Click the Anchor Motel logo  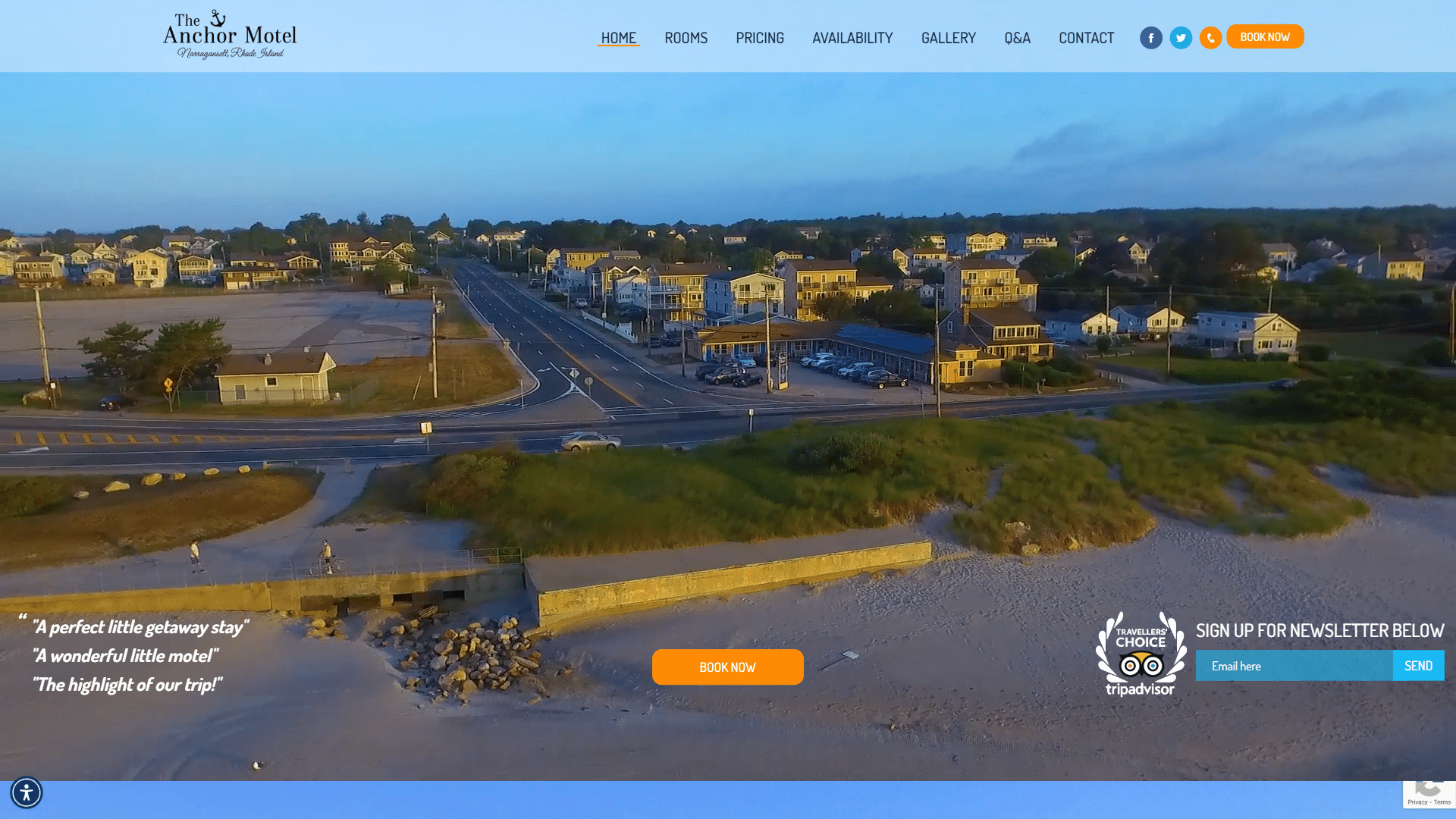click(x=230, y=36)
